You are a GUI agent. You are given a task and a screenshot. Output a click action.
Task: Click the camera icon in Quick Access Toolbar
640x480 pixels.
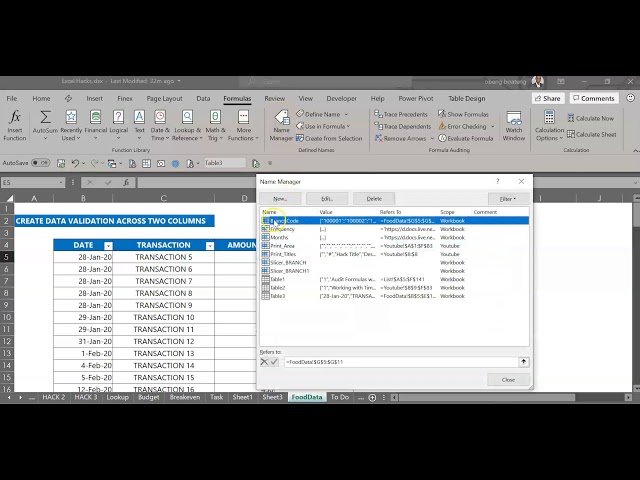click(161, 163)
